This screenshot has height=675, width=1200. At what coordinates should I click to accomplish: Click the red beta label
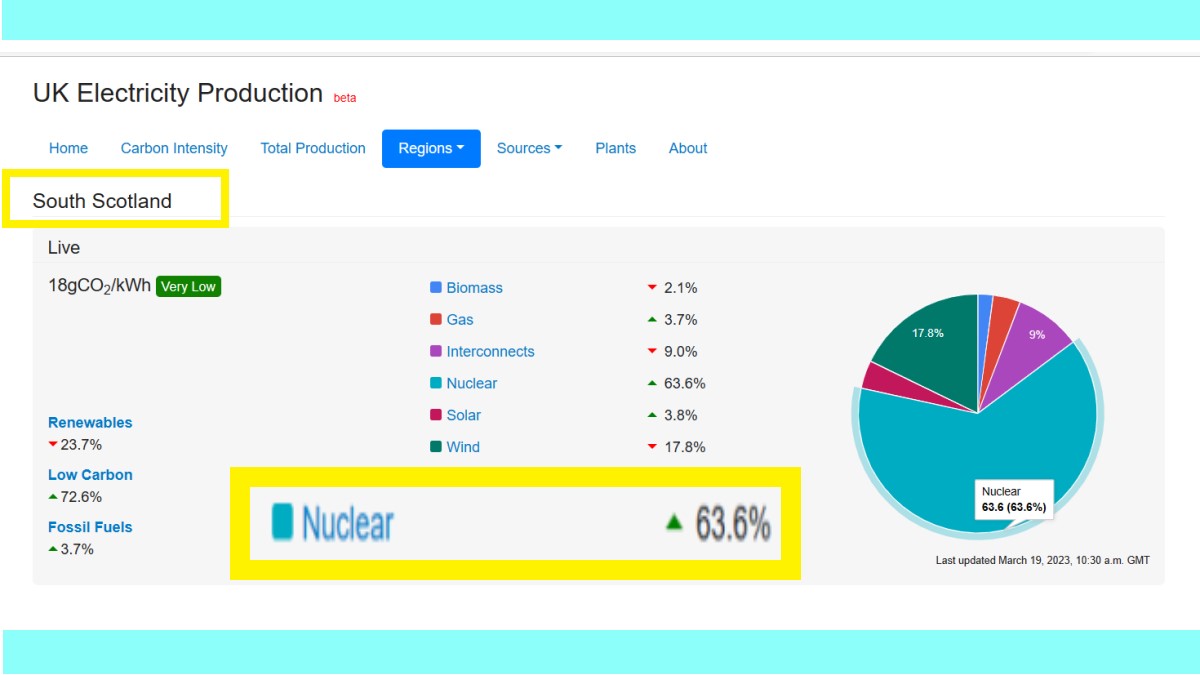[345, 98]
